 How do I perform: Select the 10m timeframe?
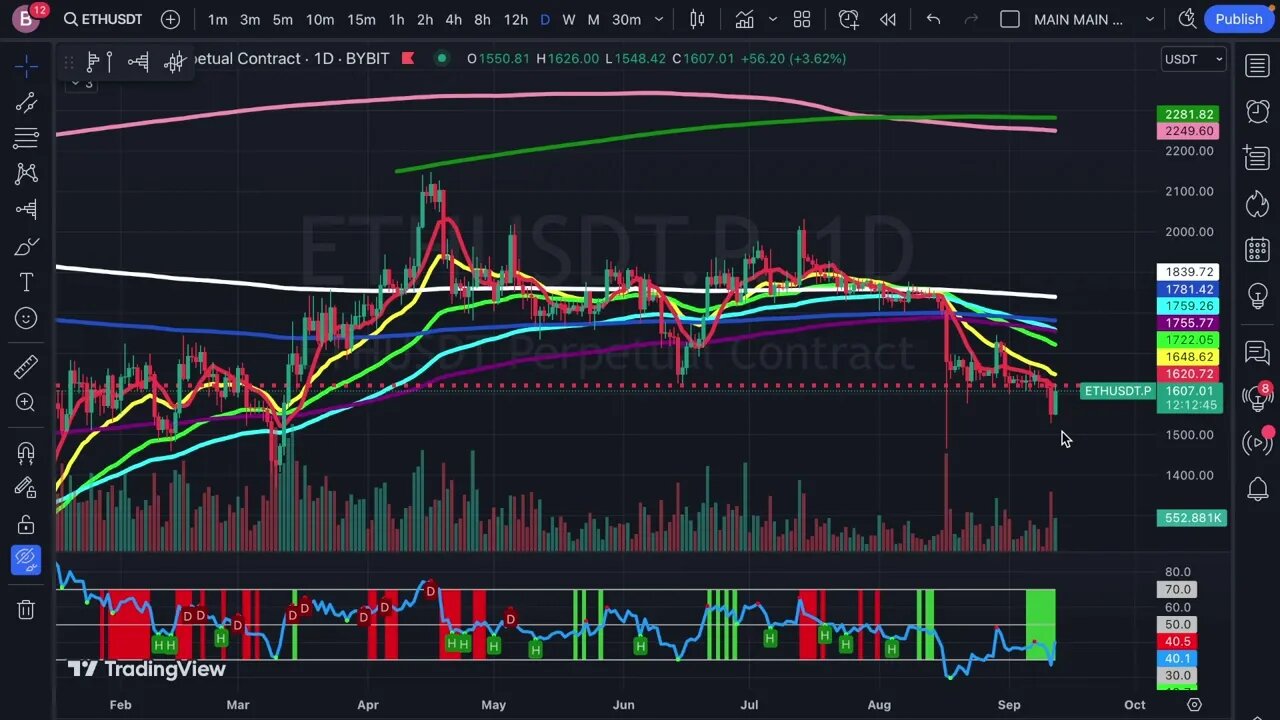pos(320,19)
